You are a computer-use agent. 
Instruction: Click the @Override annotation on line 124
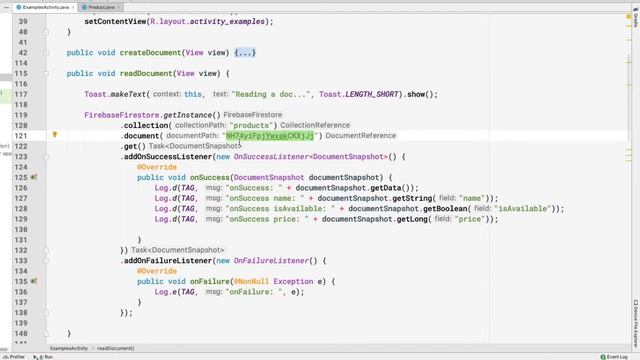pyautogui.click(x=157, y=167)
